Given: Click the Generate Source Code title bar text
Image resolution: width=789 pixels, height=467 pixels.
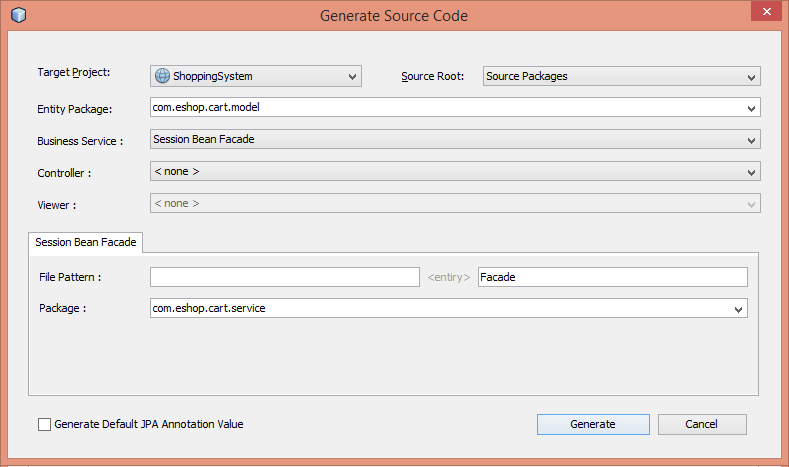Looking at the screenshot, I should coord(394,16).
